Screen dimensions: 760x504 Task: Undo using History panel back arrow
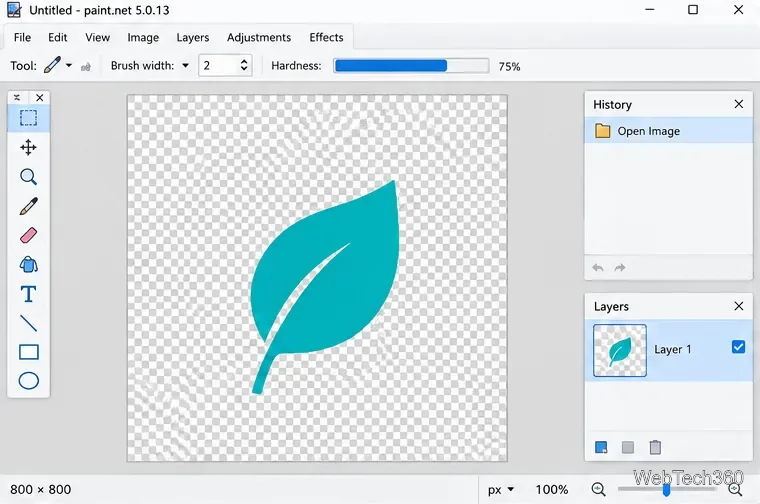[x=598, y=268]
